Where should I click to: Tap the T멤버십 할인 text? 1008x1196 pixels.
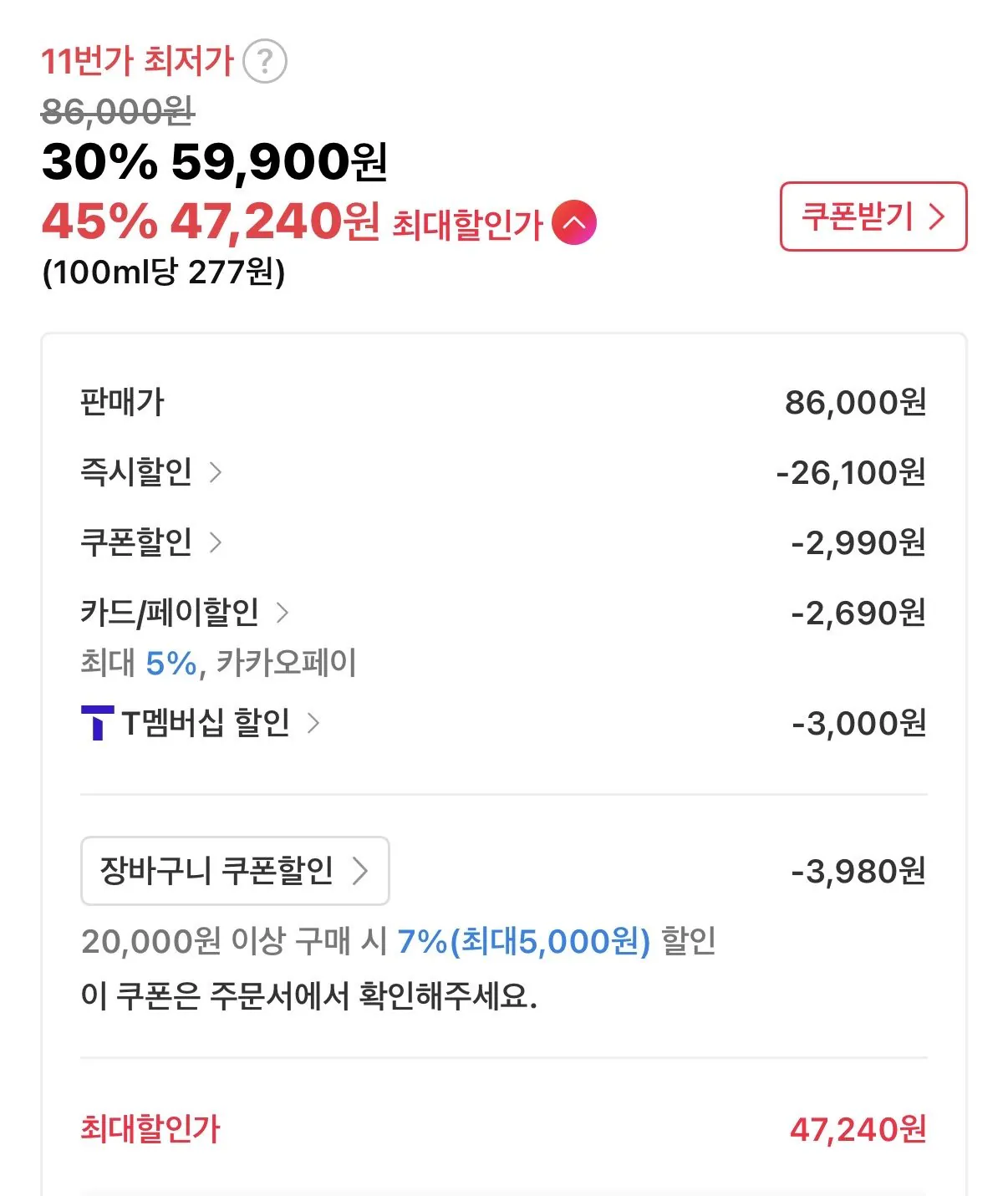pos(206,723)
